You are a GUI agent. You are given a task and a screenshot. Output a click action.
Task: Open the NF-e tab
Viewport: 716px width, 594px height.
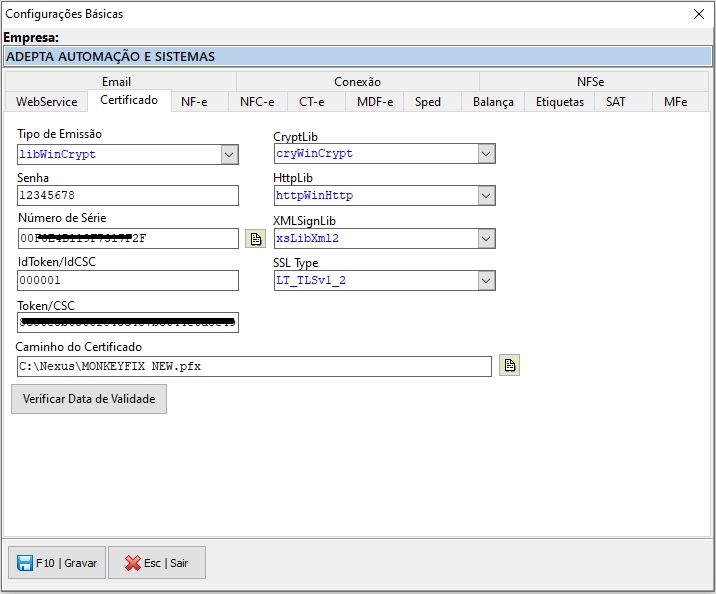(194, 102)
